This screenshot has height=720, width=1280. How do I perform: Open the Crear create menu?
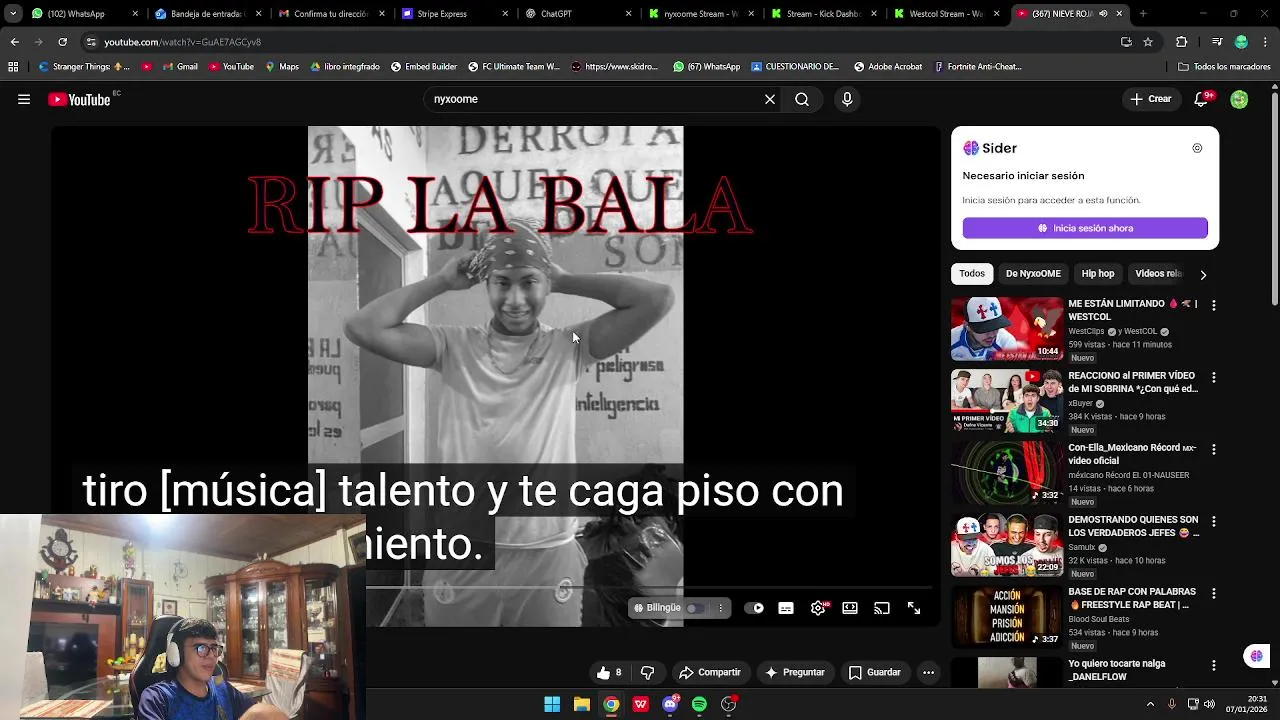[x=1150, y=99]
